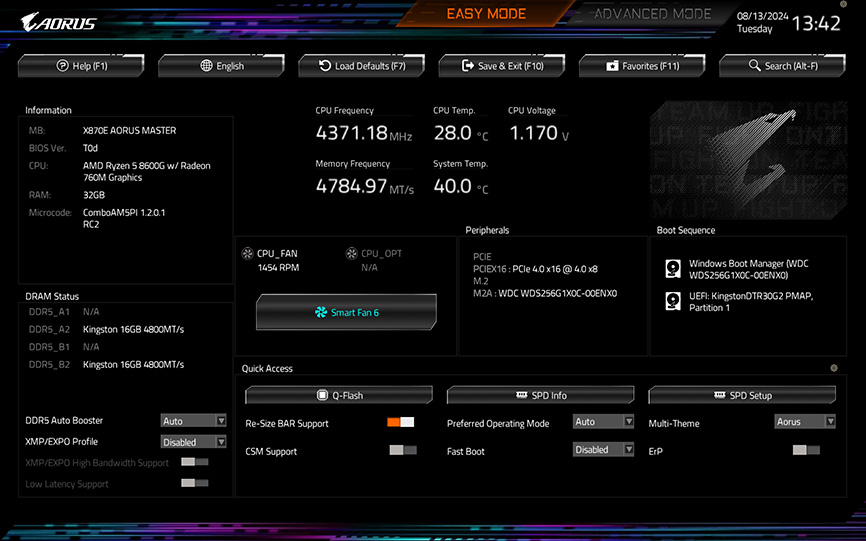Click the Save & Exit door icon
866x541 pixels.
click(467, 66)
